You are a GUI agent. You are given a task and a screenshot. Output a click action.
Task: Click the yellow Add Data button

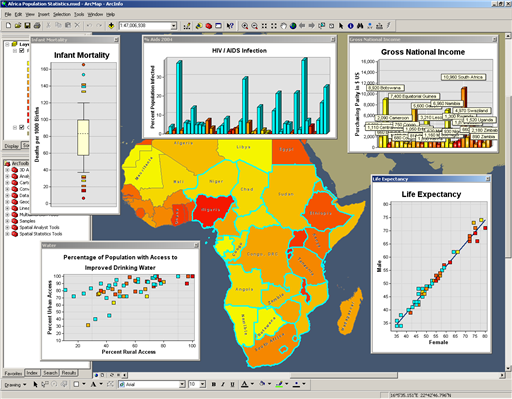point(111,26)
